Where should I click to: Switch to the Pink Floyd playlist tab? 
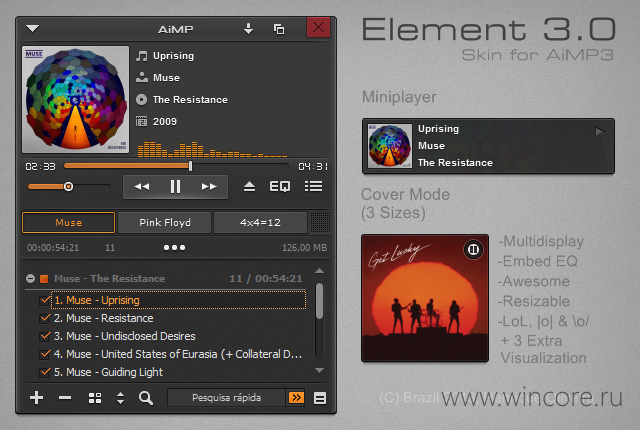164,222
